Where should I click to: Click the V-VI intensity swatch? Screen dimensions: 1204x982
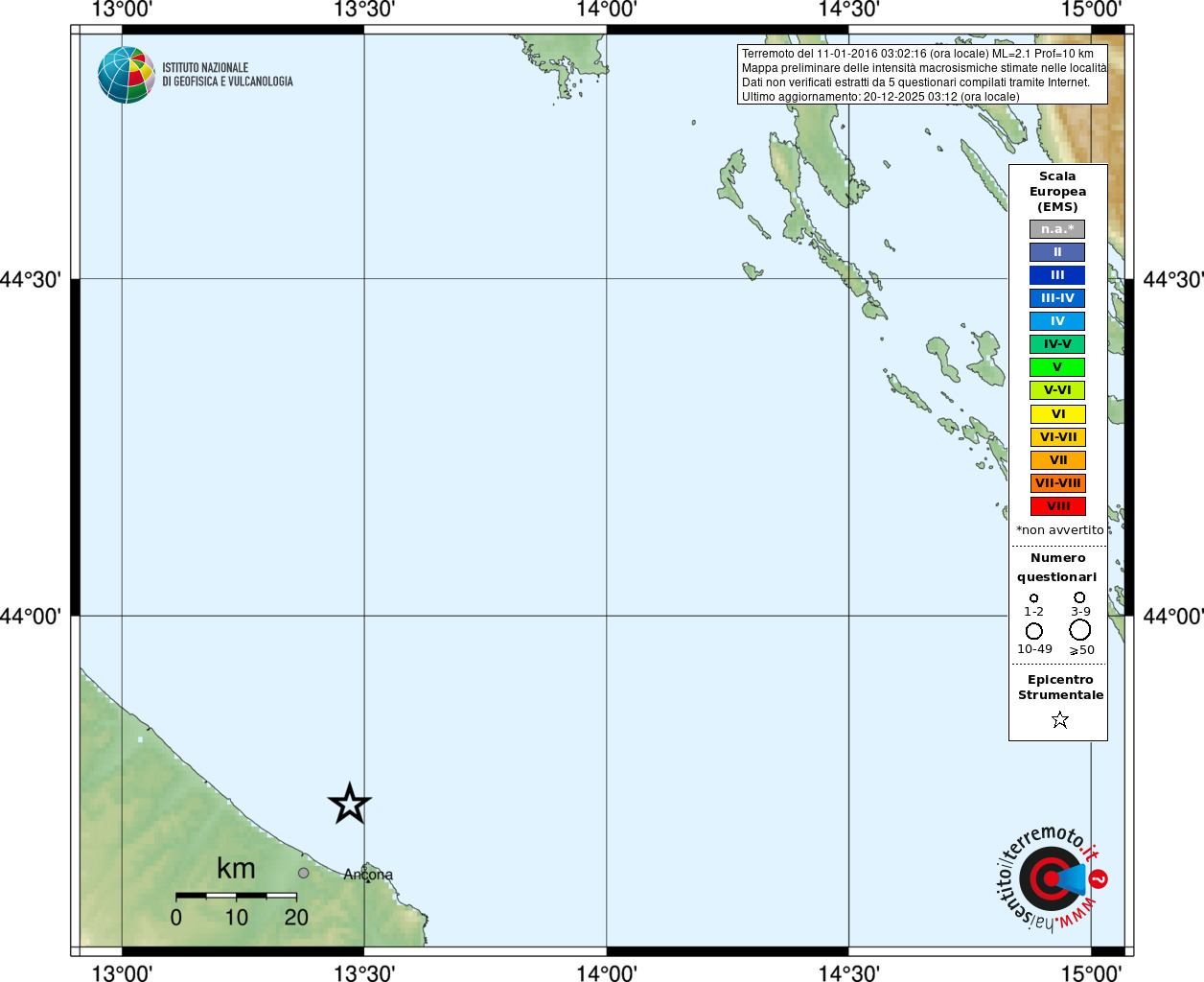point(1057,390)
